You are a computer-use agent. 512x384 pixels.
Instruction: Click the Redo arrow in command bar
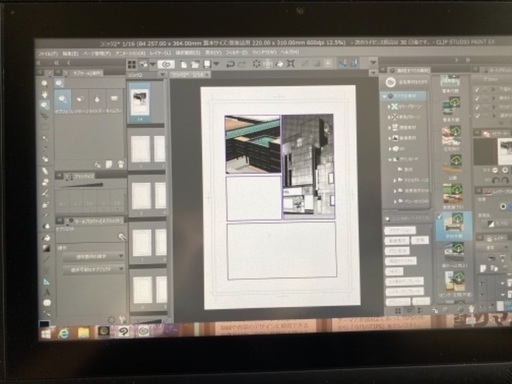pyautogui.click(x=241, y=64)
